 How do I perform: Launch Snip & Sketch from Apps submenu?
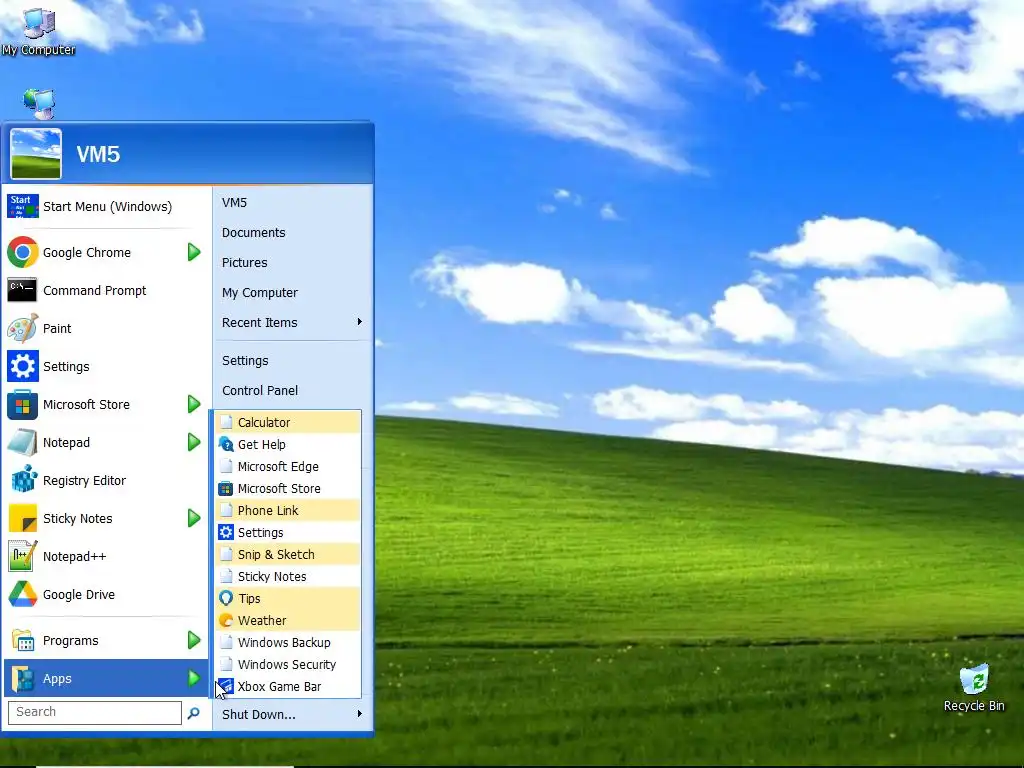289,554
